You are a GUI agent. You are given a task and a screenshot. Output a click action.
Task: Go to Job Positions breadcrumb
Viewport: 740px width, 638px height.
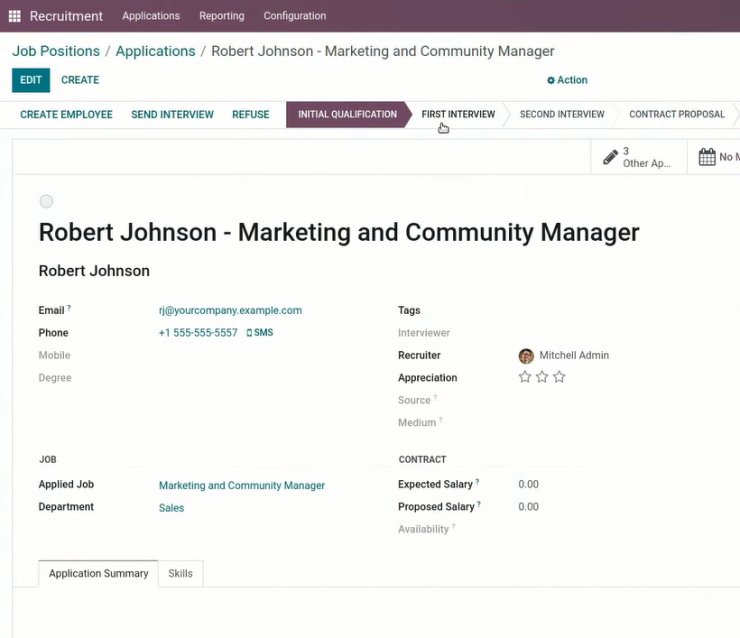[x=56, y=51]
